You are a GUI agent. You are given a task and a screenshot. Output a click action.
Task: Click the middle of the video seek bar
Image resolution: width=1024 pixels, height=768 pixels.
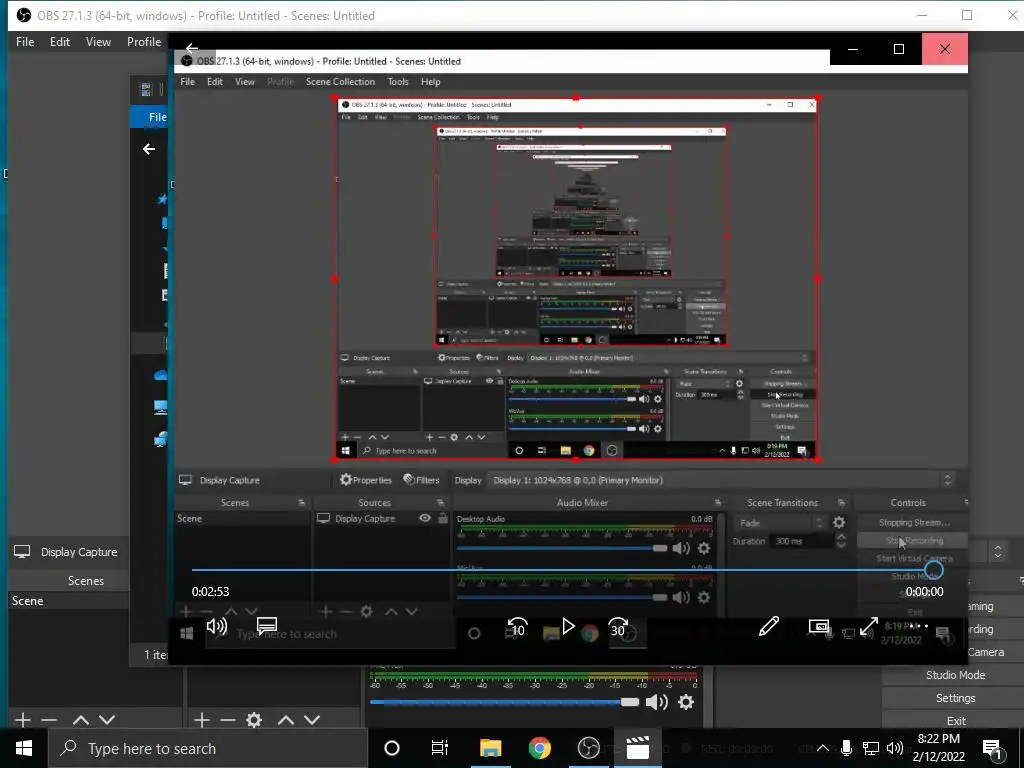[x=562, y=570]
